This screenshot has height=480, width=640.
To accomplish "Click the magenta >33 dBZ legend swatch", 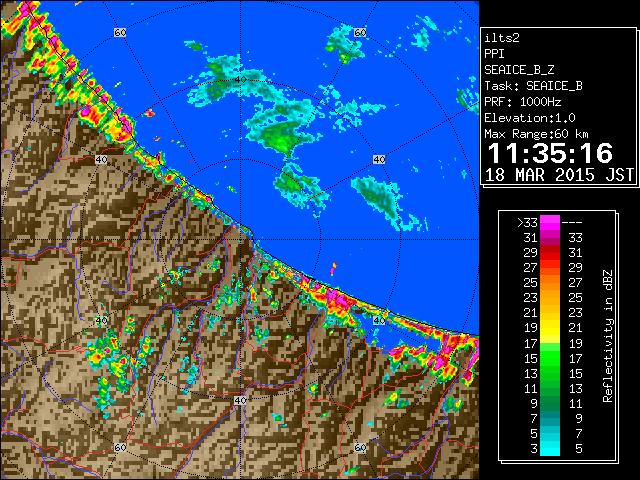I will (550, 223).
